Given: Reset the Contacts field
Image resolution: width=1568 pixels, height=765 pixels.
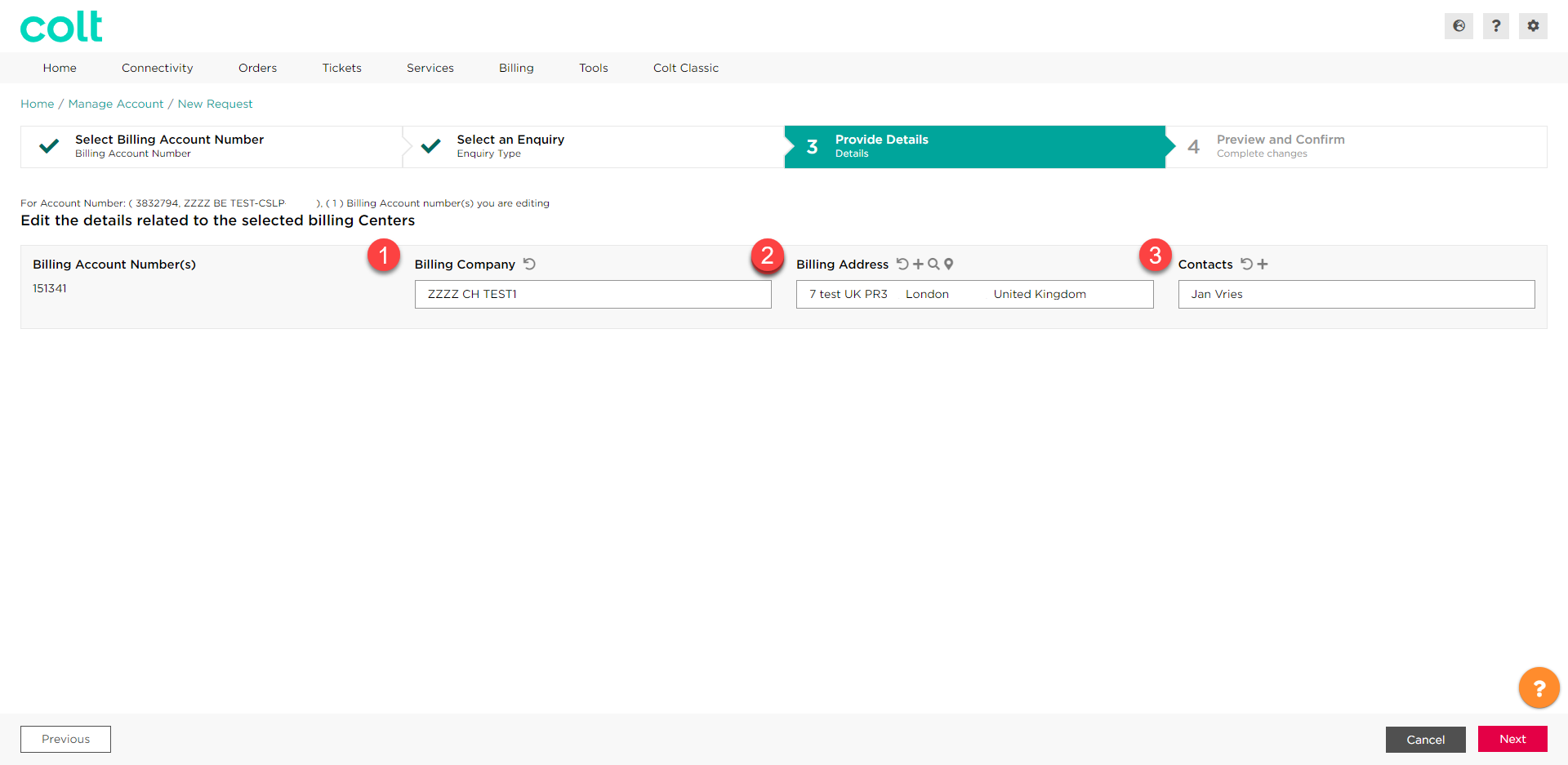Looking at the screenshot, I should [x=1246, y=264].
